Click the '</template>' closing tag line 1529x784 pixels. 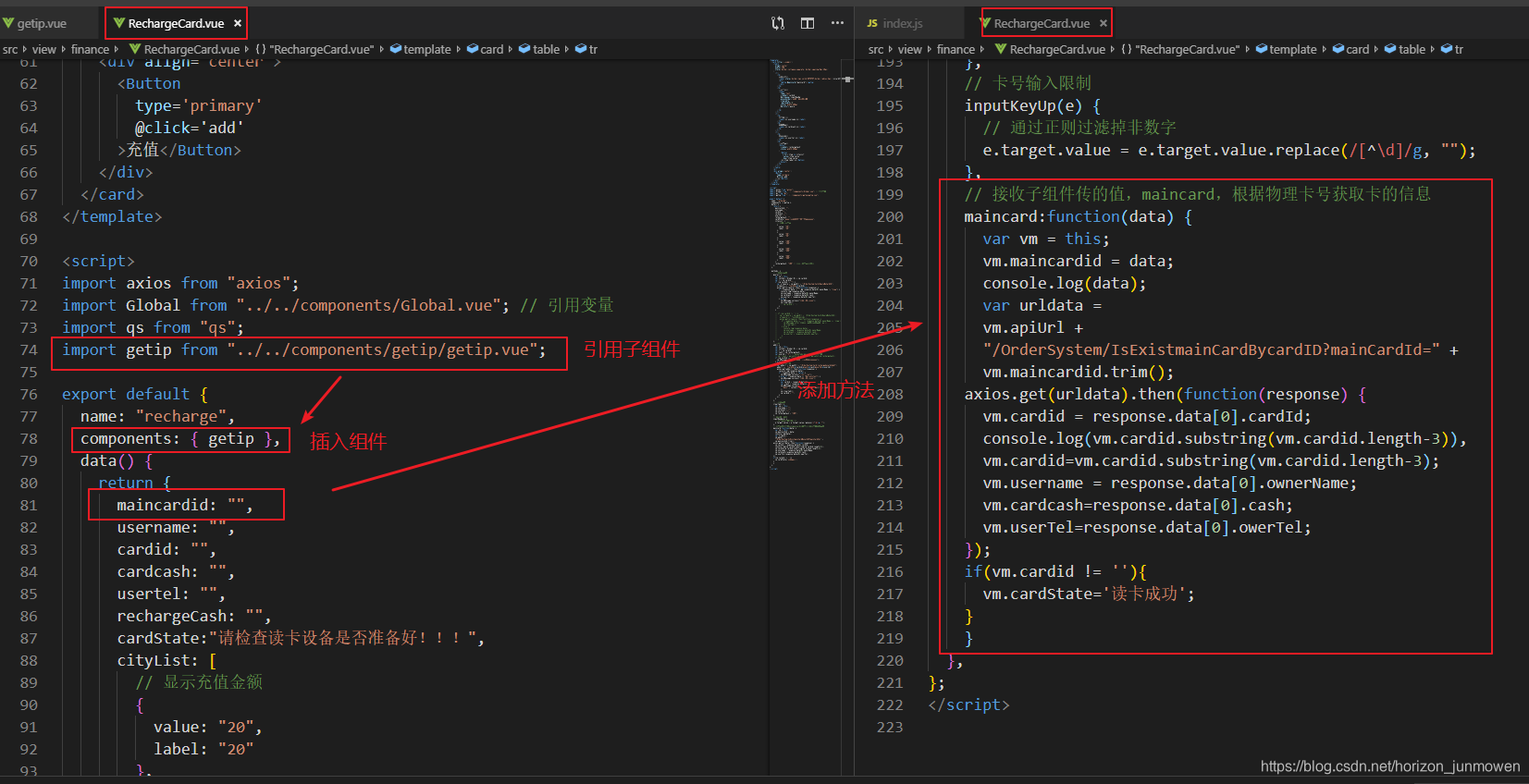(x=112, y=216)
